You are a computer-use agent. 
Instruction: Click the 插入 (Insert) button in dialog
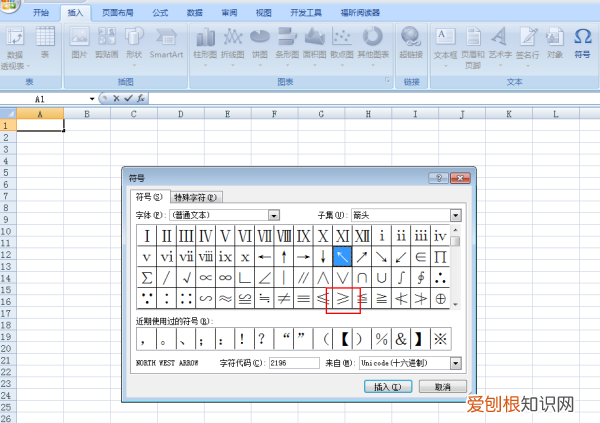click(x=388, y=387)
